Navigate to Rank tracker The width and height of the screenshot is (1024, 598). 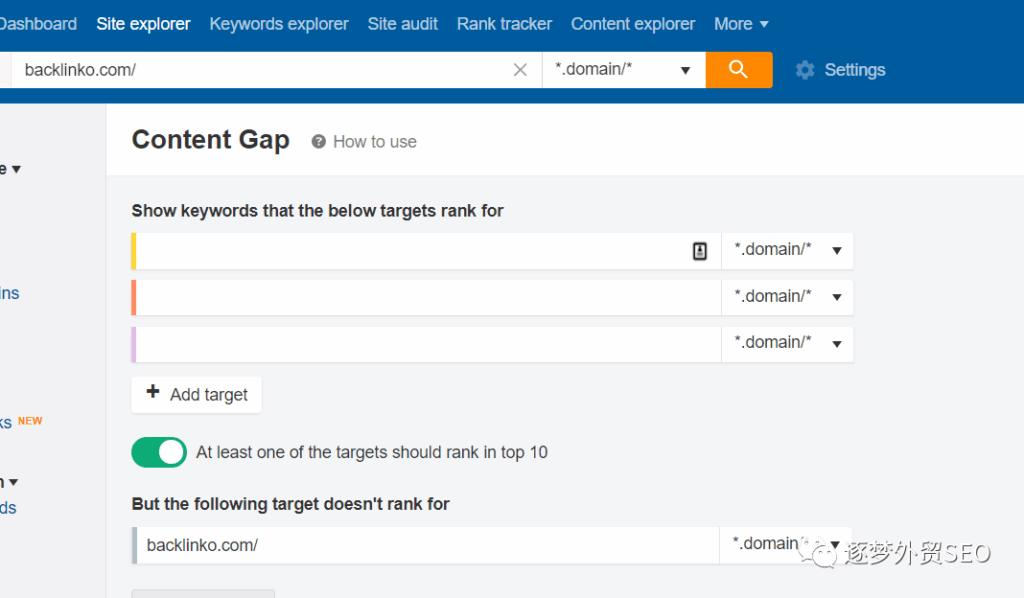tap(504, 24)
